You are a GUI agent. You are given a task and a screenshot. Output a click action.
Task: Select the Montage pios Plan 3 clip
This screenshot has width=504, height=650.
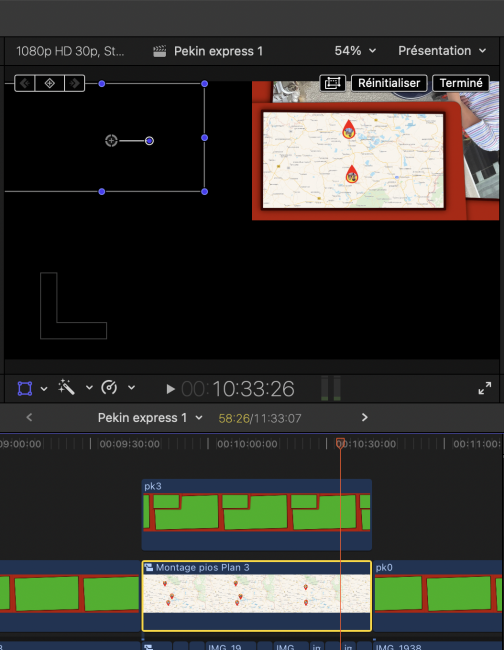[x=257, y=596]
